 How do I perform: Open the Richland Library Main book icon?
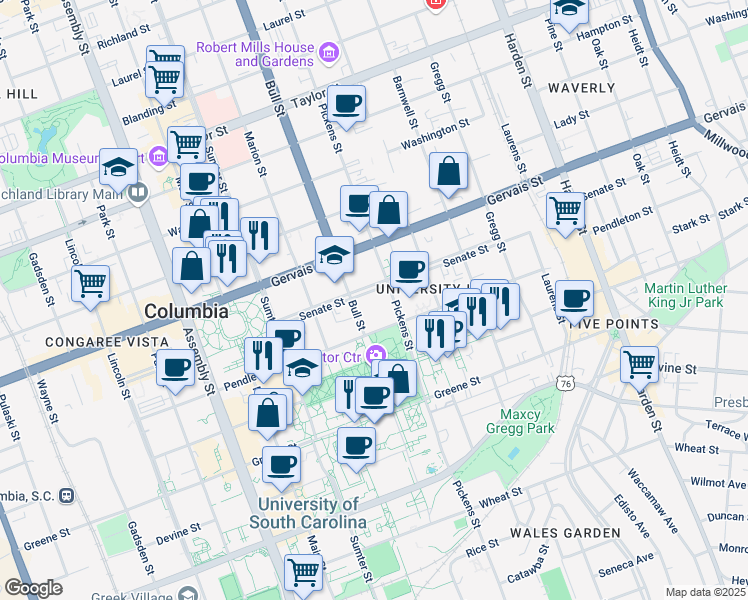[138, 193]
